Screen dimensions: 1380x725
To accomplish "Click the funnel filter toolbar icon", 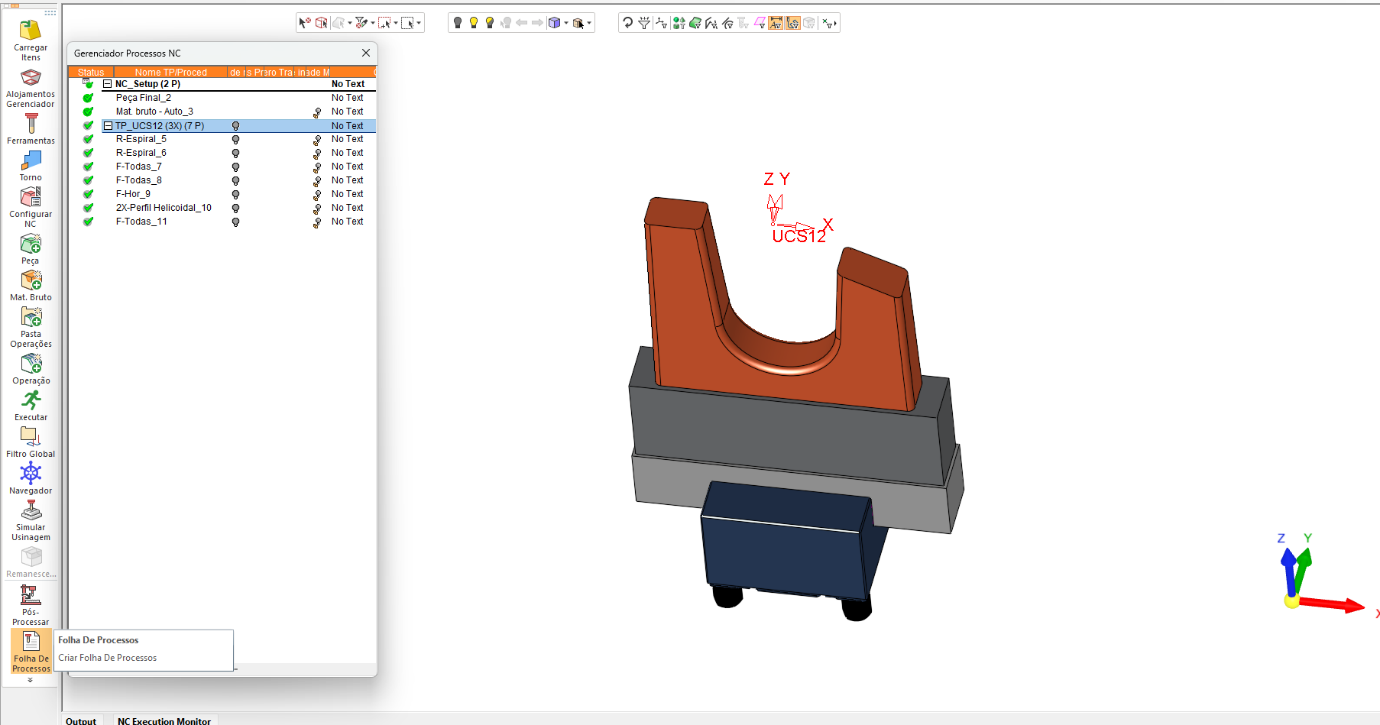I will [644, 22].
